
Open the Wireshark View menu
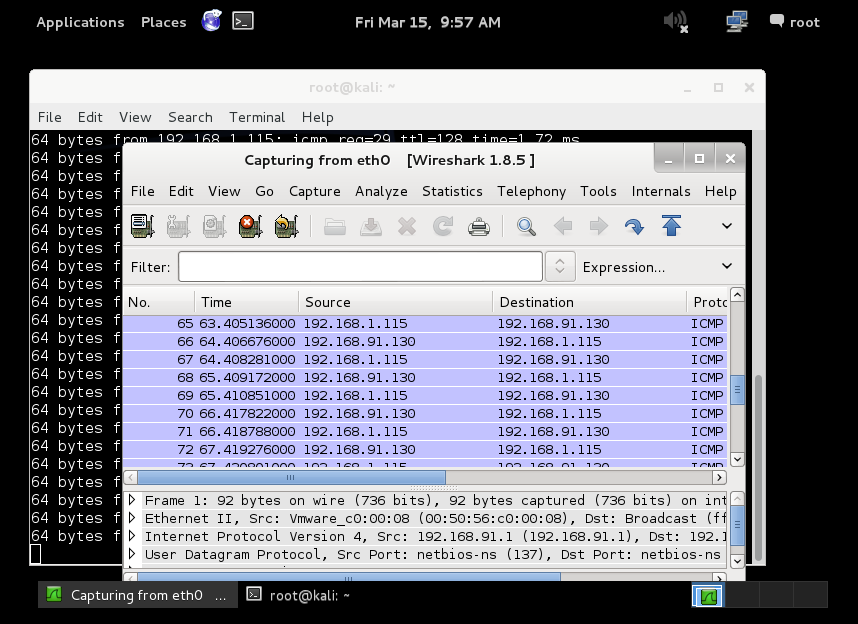pos(224,191)
